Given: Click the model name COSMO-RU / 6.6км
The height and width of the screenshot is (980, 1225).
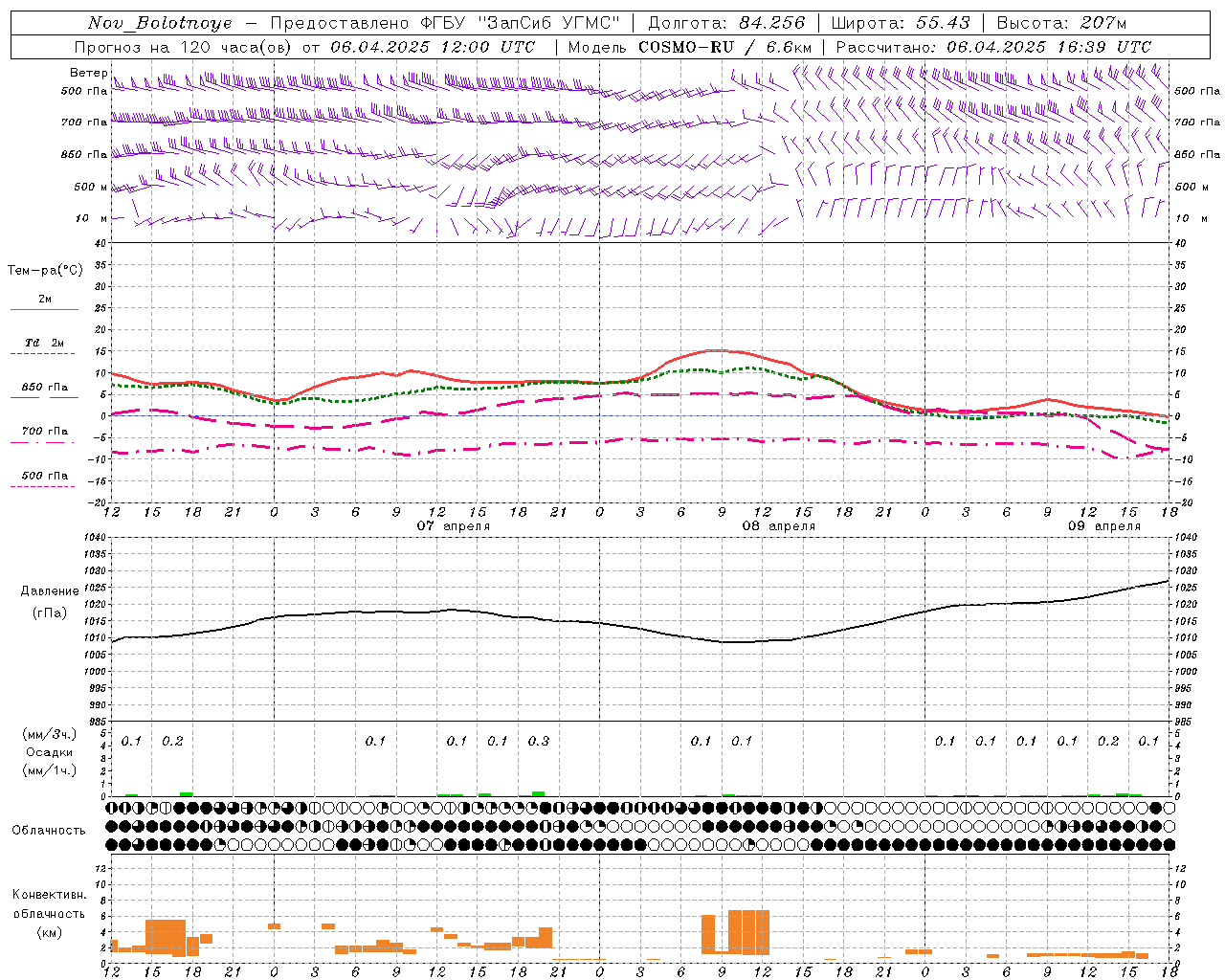Looking at the screenshot, I should [725, 46].
